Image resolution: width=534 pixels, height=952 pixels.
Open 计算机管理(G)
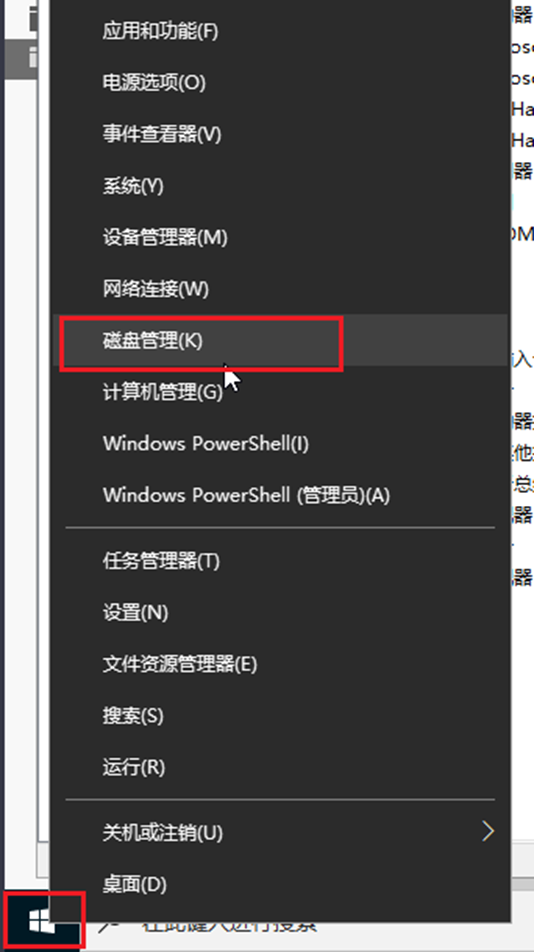click(280, 392)
